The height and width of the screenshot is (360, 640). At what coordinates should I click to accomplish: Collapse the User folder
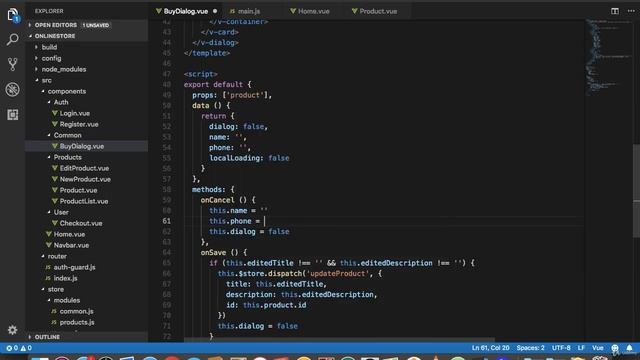coord(87,212)
